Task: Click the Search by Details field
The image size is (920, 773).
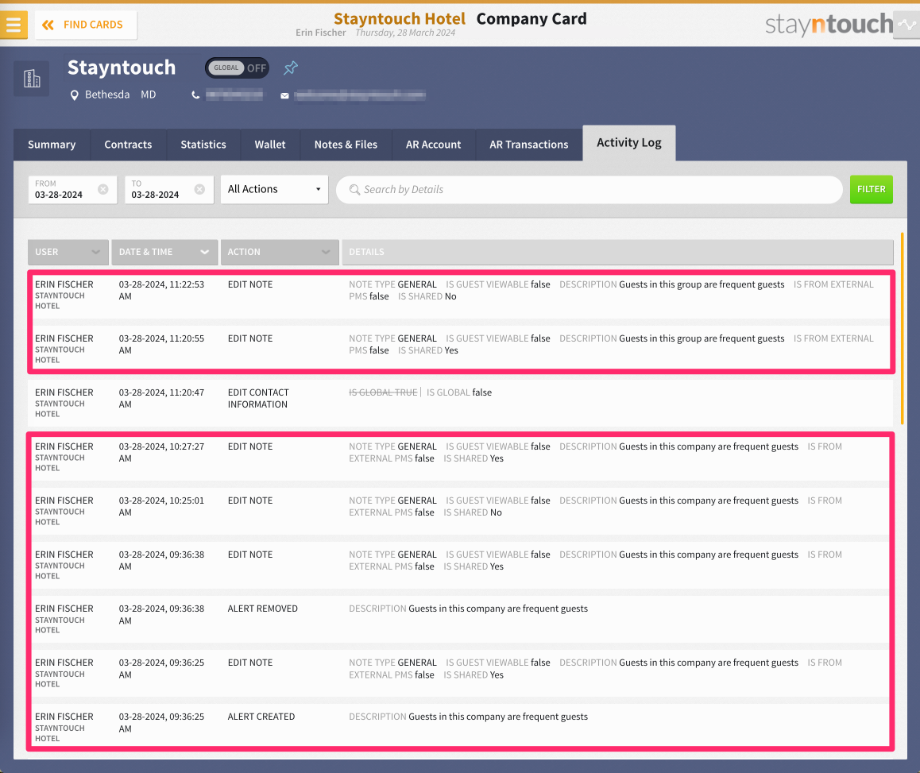Action: coord(589,190)
